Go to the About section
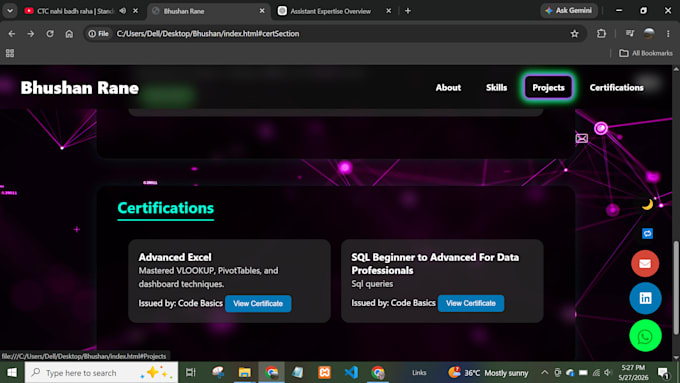 point(448,88)
